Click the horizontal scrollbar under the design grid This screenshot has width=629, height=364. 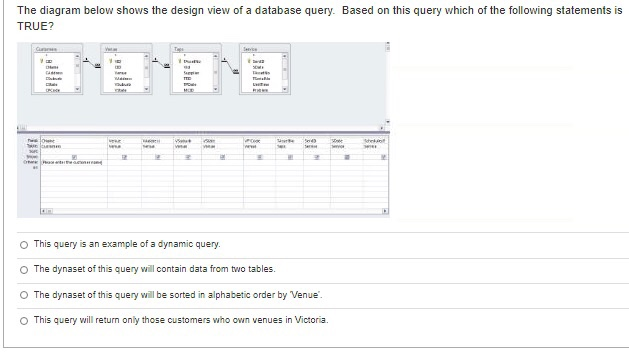click(214, 211)
